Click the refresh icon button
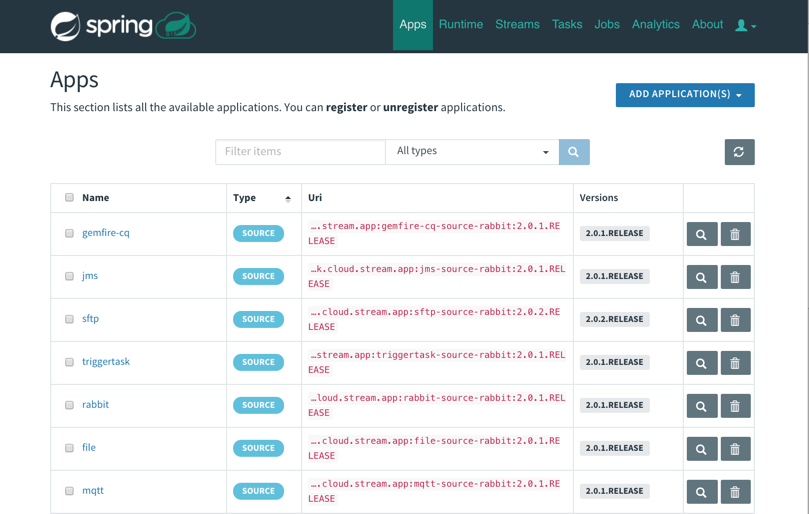The image size is (809, 514). [x=739, y=152]
